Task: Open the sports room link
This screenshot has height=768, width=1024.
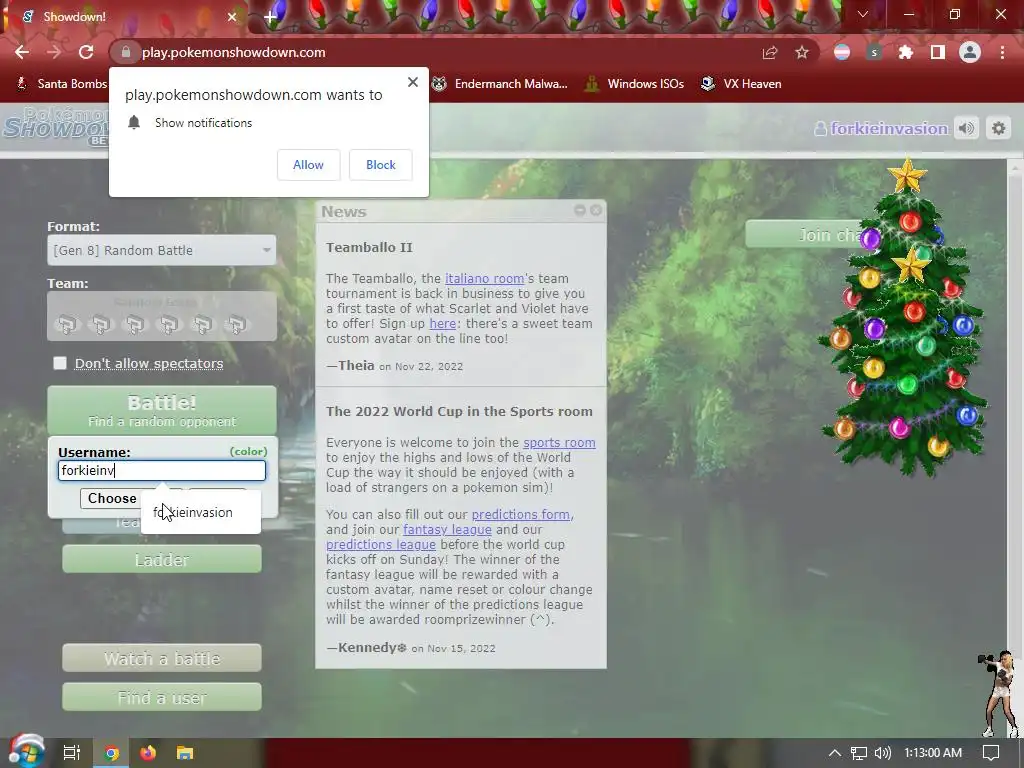Action: pyautogui.click(x=559, y=443)
